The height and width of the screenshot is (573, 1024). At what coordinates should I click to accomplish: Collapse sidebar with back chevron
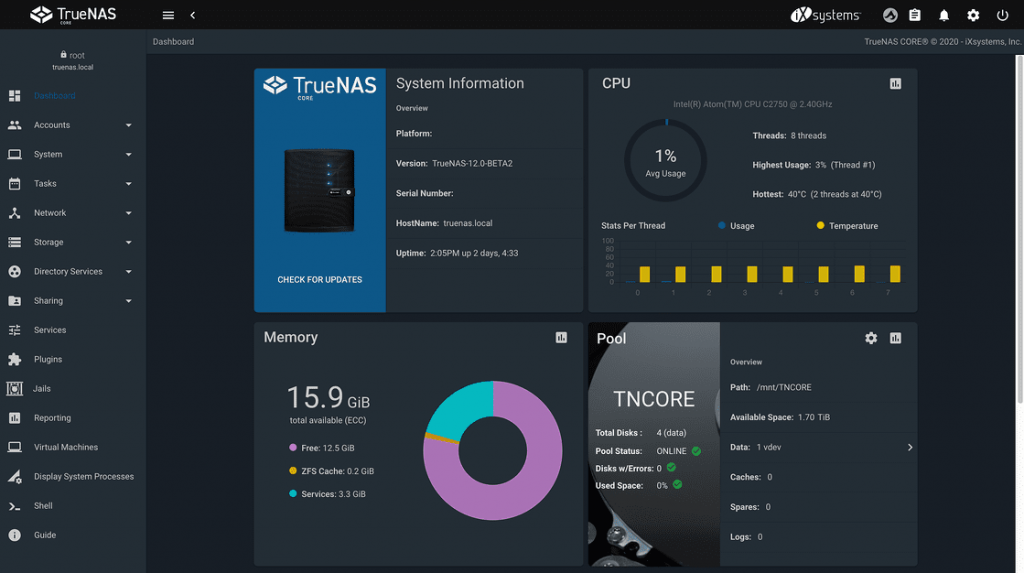pyautogui.click(x=193, y=15)
